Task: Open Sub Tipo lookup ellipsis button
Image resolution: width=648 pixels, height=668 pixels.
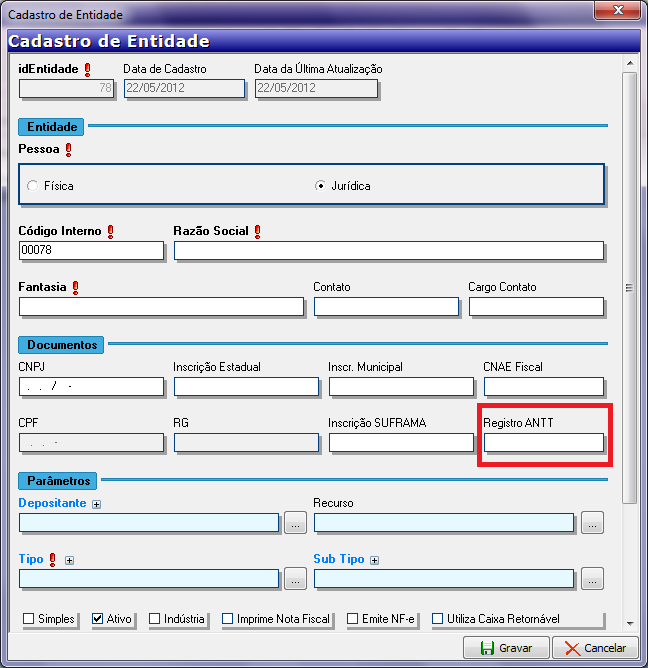Action: (x=592, y=579)
